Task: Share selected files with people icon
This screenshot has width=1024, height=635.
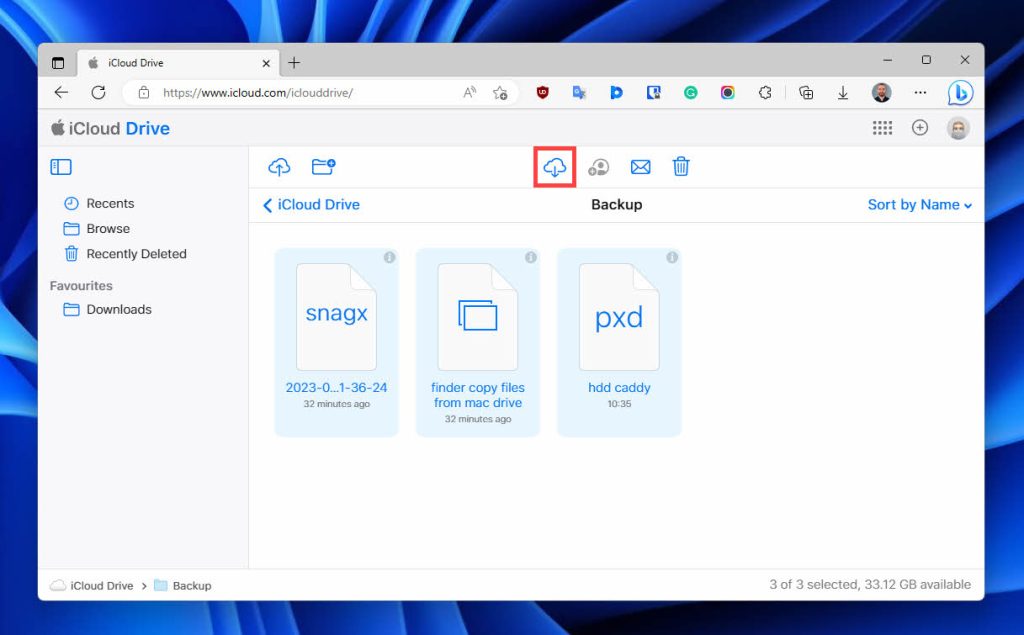Action: point(598,167)
